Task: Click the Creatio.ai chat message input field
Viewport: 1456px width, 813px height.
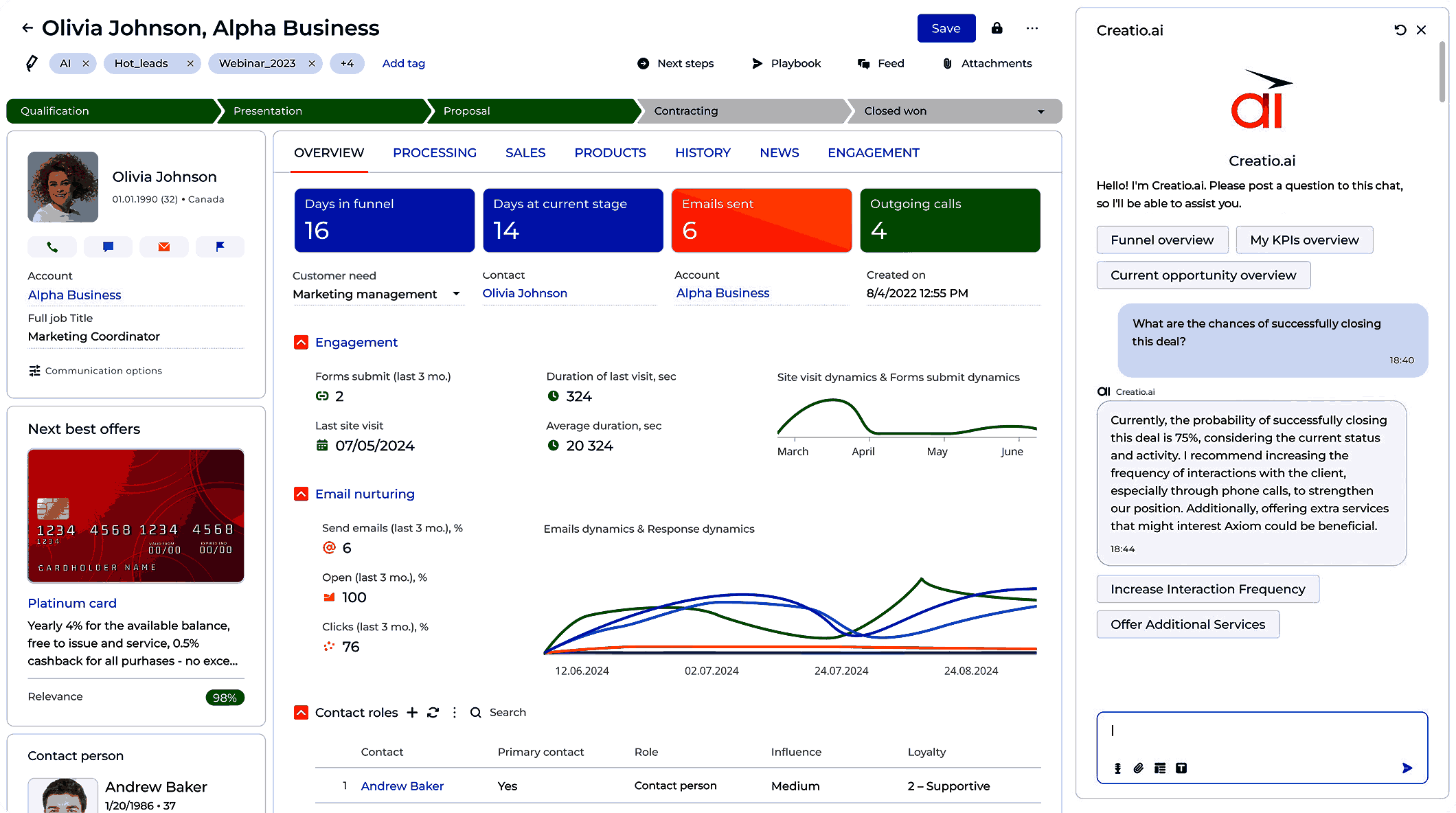Action: point(1261,732)
